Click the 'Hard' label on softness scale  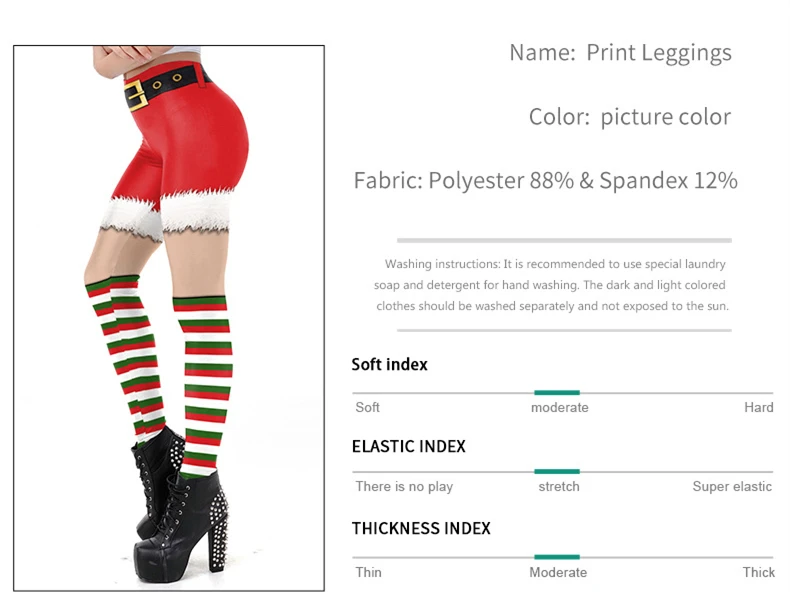click(758, 407)
